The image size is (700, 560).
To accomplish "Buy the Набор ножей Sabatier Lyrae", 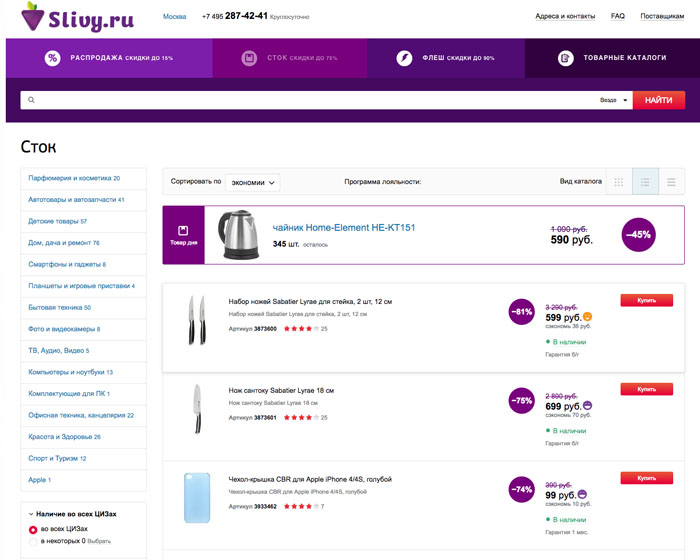I will coord(646,301).
